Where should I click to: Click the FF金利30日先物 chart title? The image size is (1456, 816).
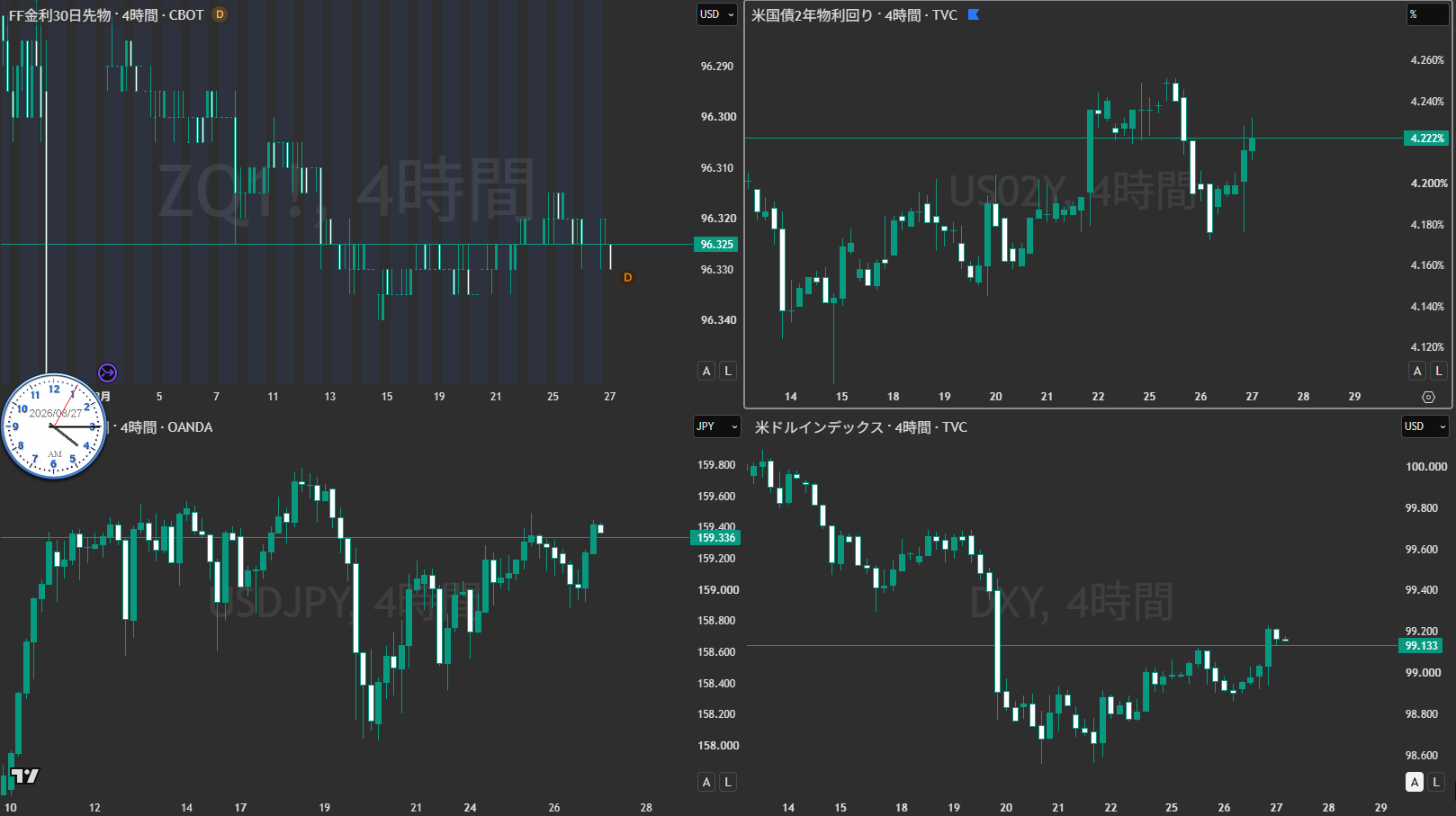[106, 15]
